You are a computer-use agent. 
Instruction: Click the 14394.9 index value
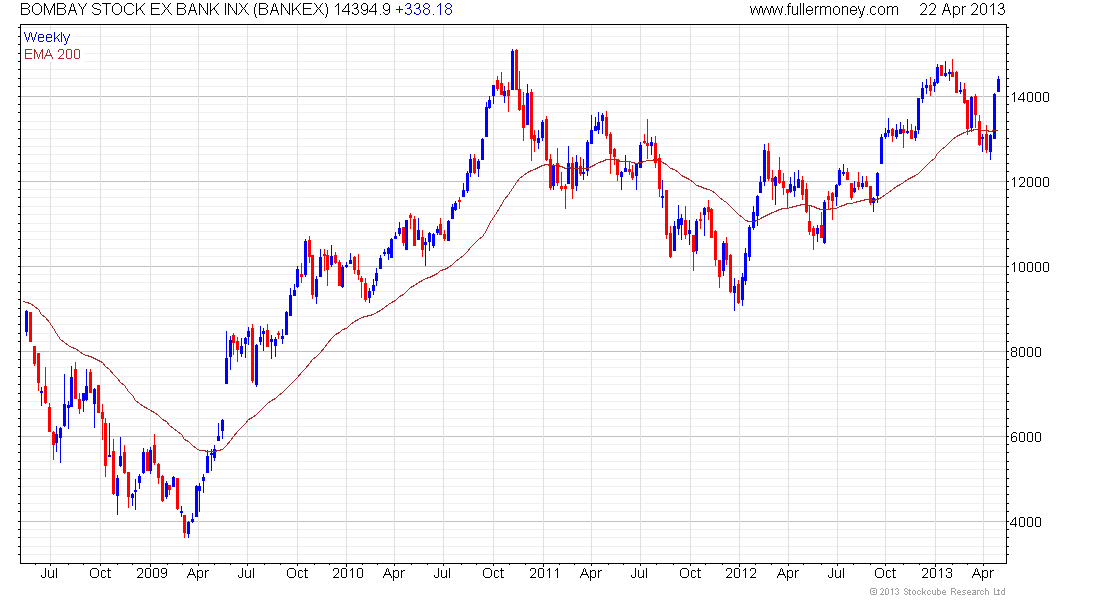pos(361,10)
